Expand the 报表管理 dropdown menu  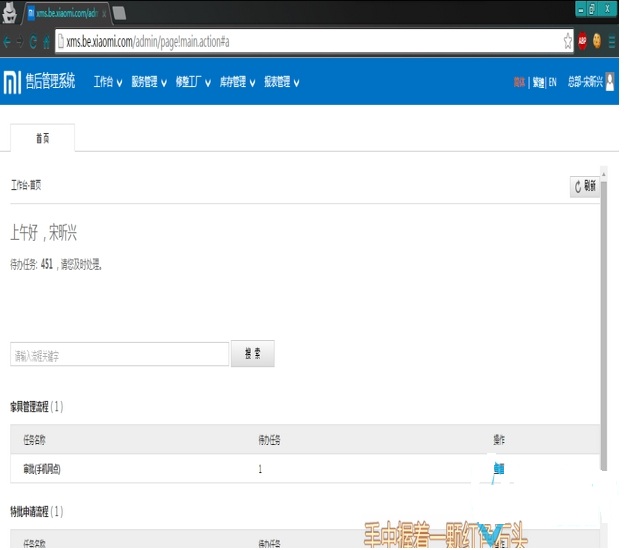pyautogui.click(x=282, y=82)
